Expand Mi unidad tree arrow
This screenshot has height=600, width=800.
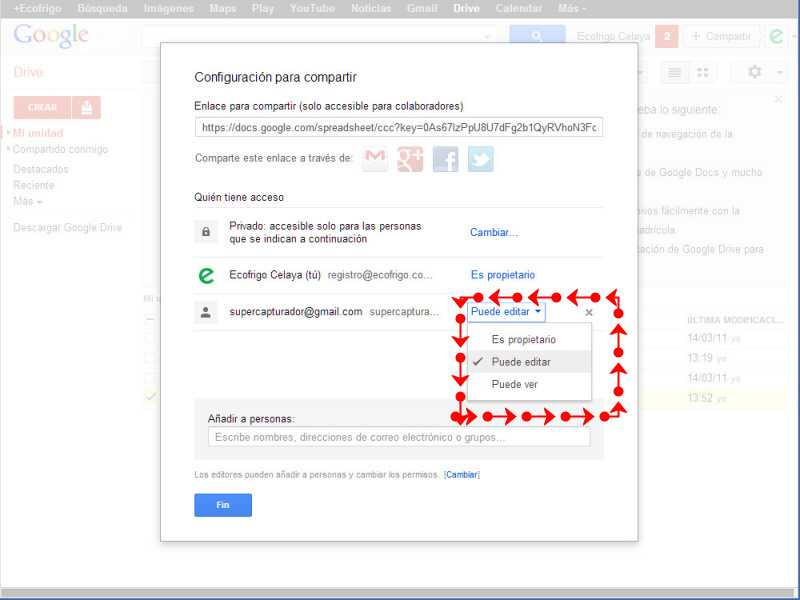click(8, 133)
